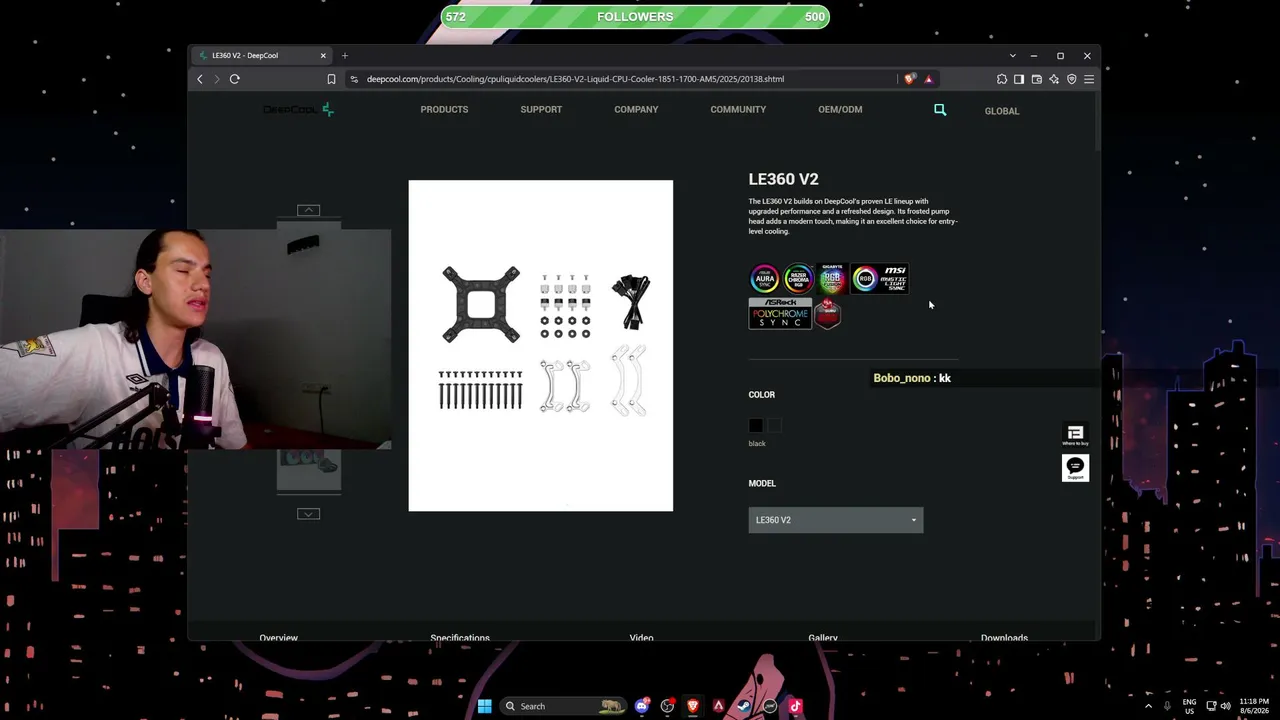Click the Brave Rewards triangle icon
Viewport: 1280px width, 720px height.
click(928, 79)
